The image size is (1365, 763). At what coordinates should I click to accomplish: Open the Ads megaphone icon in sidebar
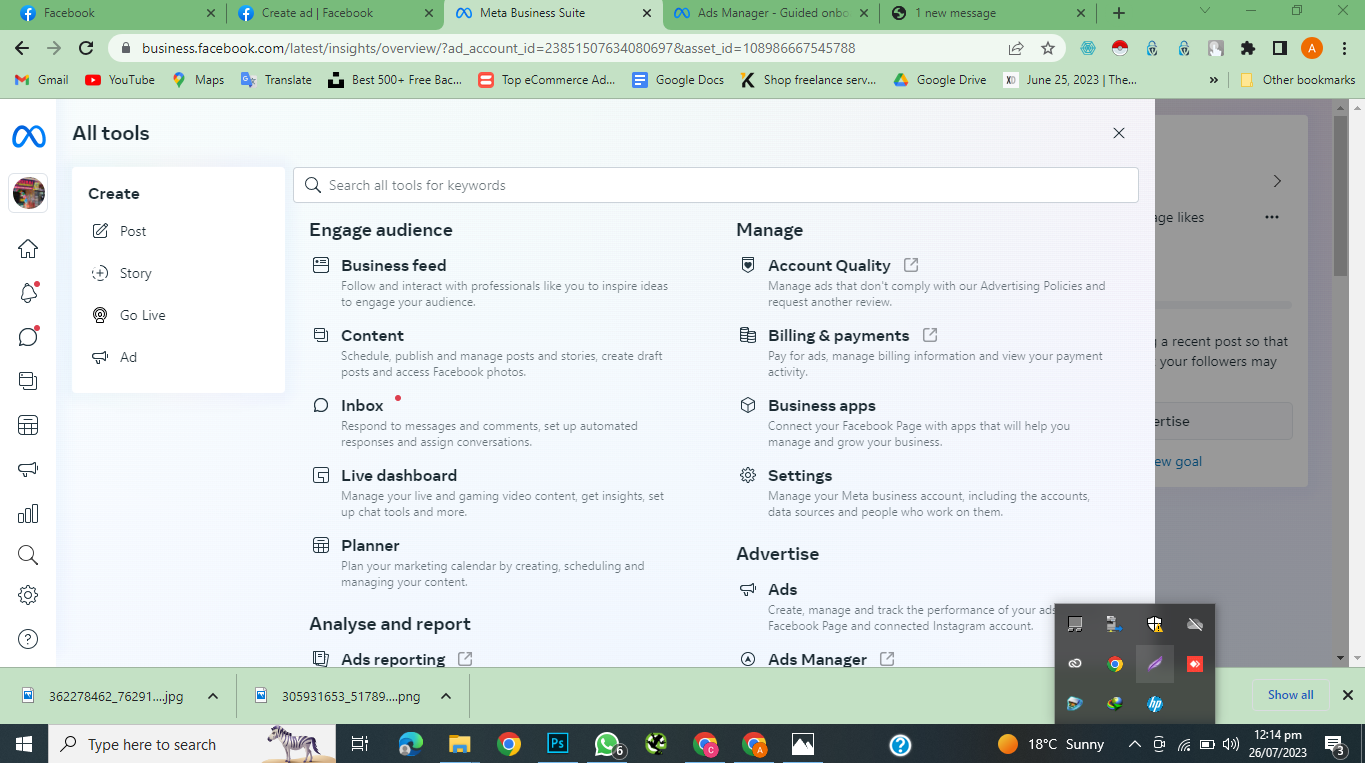tap(28, 469)
